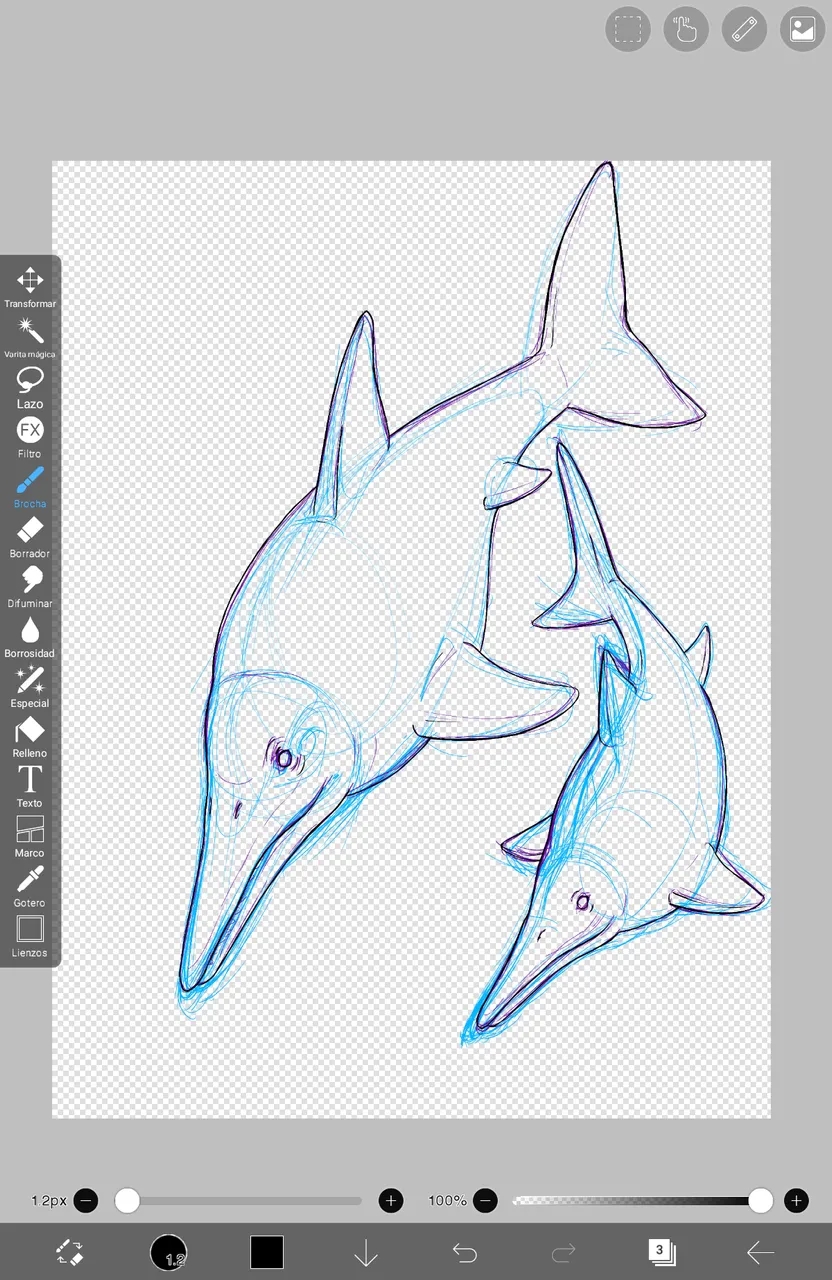Select the Borrador eraser tool
Image resolution: width=832 pixels, height=1280 pixels.
(x=30, y=537)
